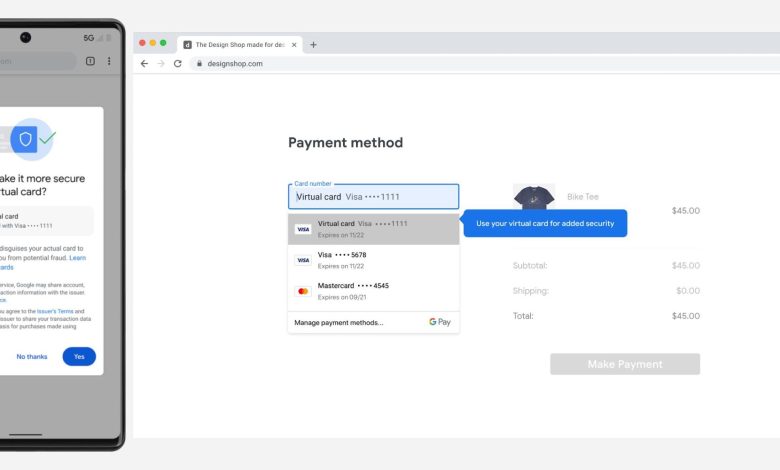780x470 pixels.
Task: Click the Bike Tee product thumbnail
Action: (x=533, y=198)
